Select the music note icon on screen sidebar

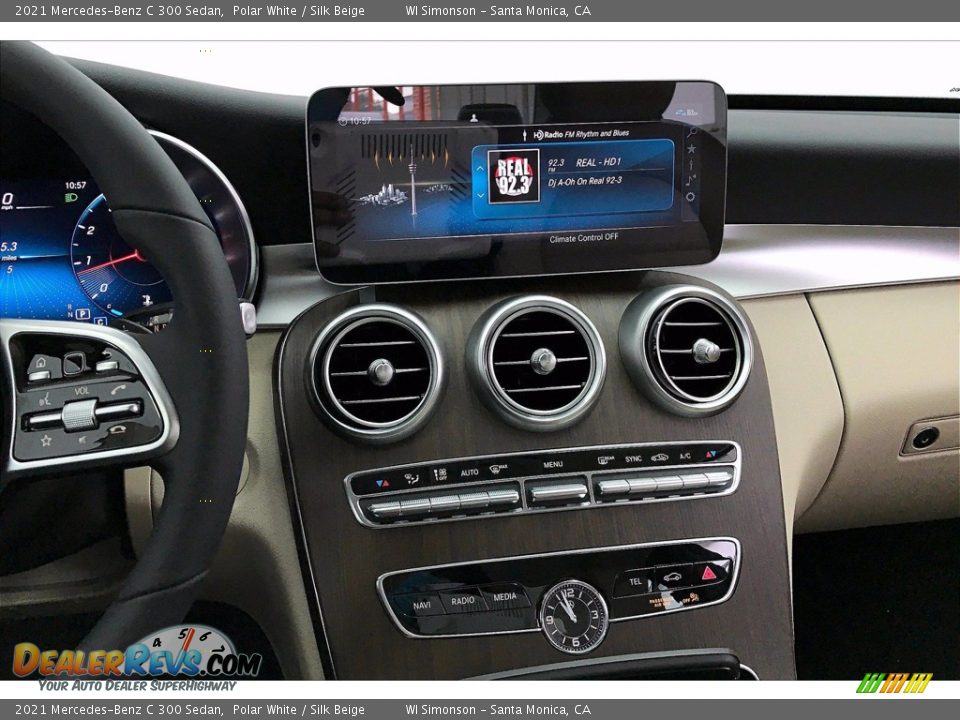tap(690, 180)
